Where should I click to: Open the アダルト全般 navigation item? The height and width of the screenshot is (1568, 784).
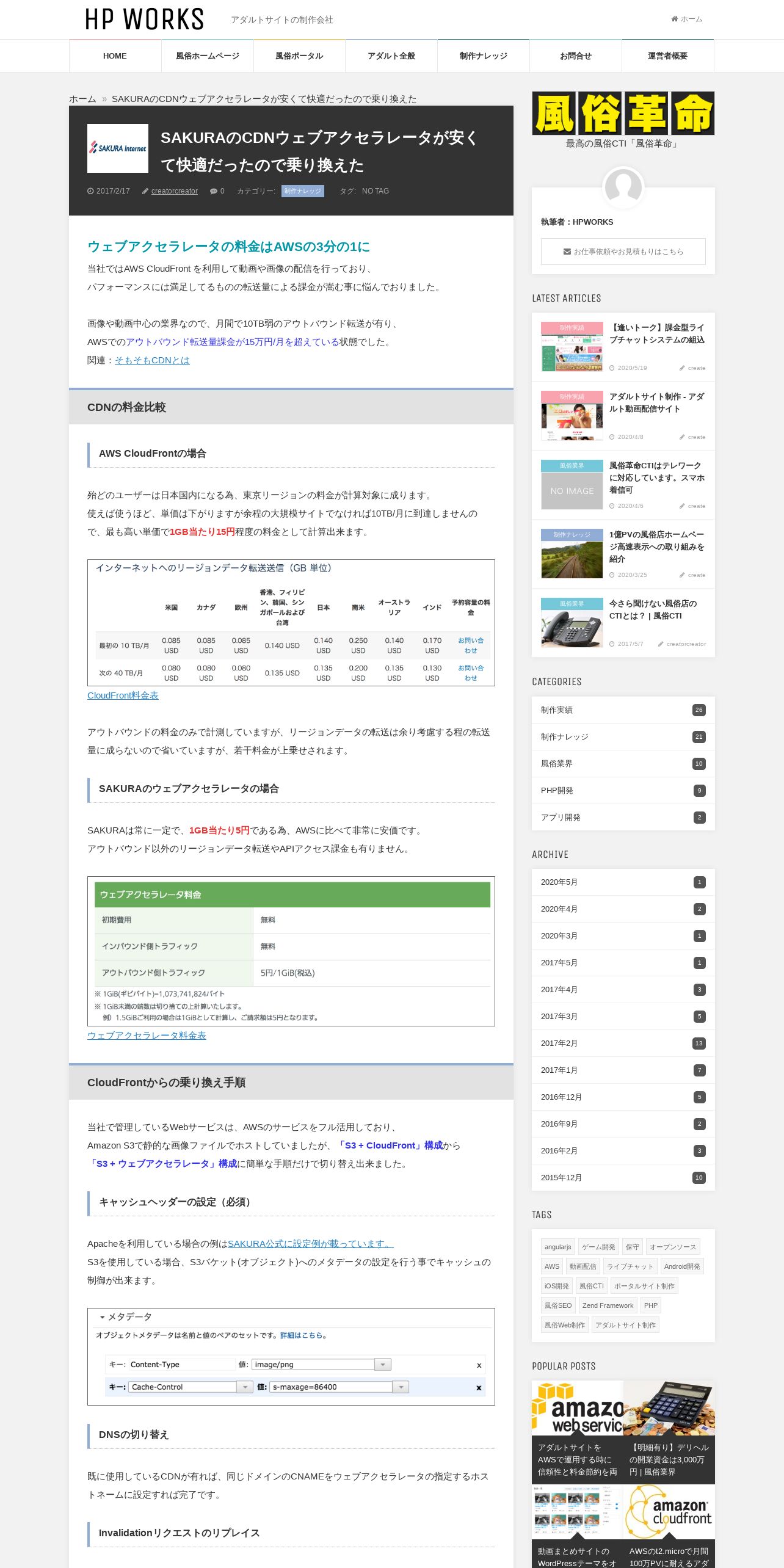391,56
